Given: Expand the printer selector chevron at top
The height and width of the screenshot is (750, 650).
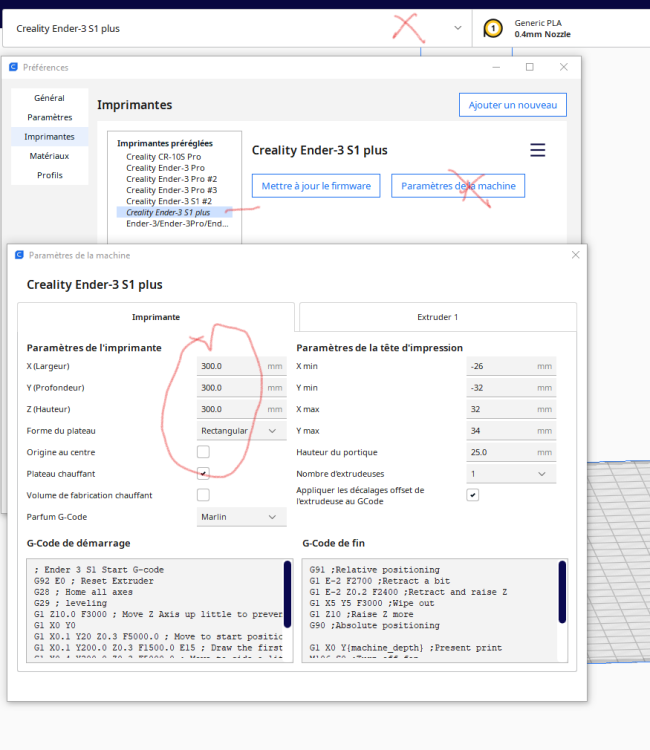Looking at the screenshot, I should point(458,28).
